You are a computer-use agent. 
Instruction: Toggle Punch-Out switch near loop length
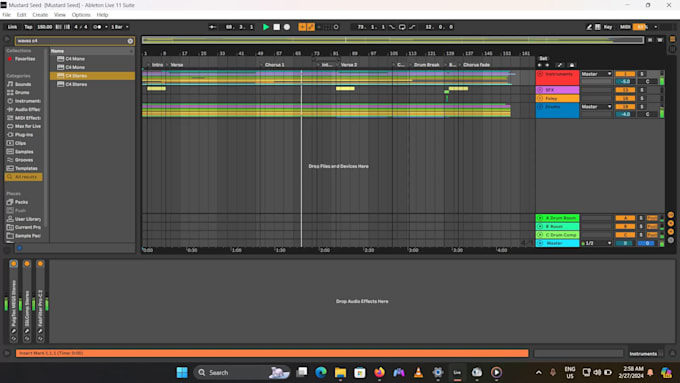pos(412,27)
